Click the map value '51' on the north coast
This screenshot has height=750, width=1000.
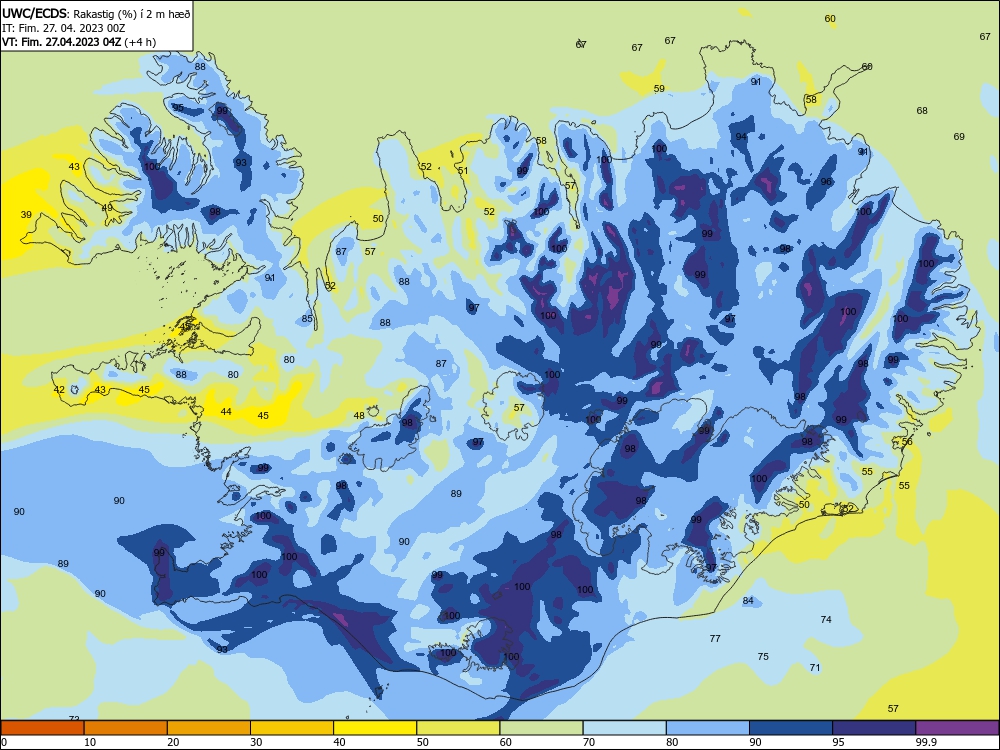pyautogui.click(x=463, y=170)
